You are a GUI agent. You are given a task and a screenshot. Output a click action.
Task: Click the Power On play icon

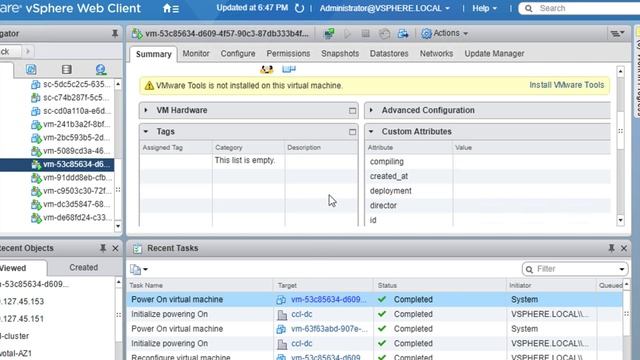[347, 33]
